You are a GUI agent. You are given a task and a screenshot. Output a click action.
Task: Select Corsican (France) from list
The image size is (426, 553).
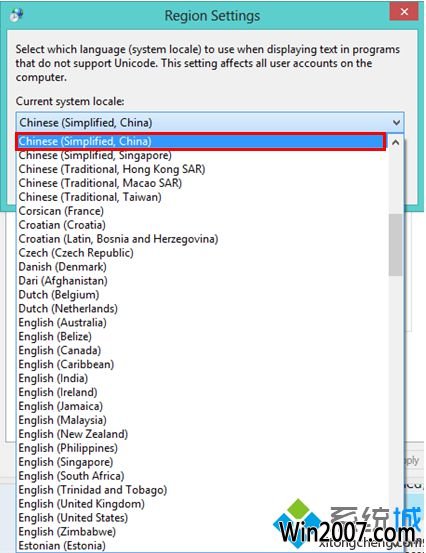[201, 211]
